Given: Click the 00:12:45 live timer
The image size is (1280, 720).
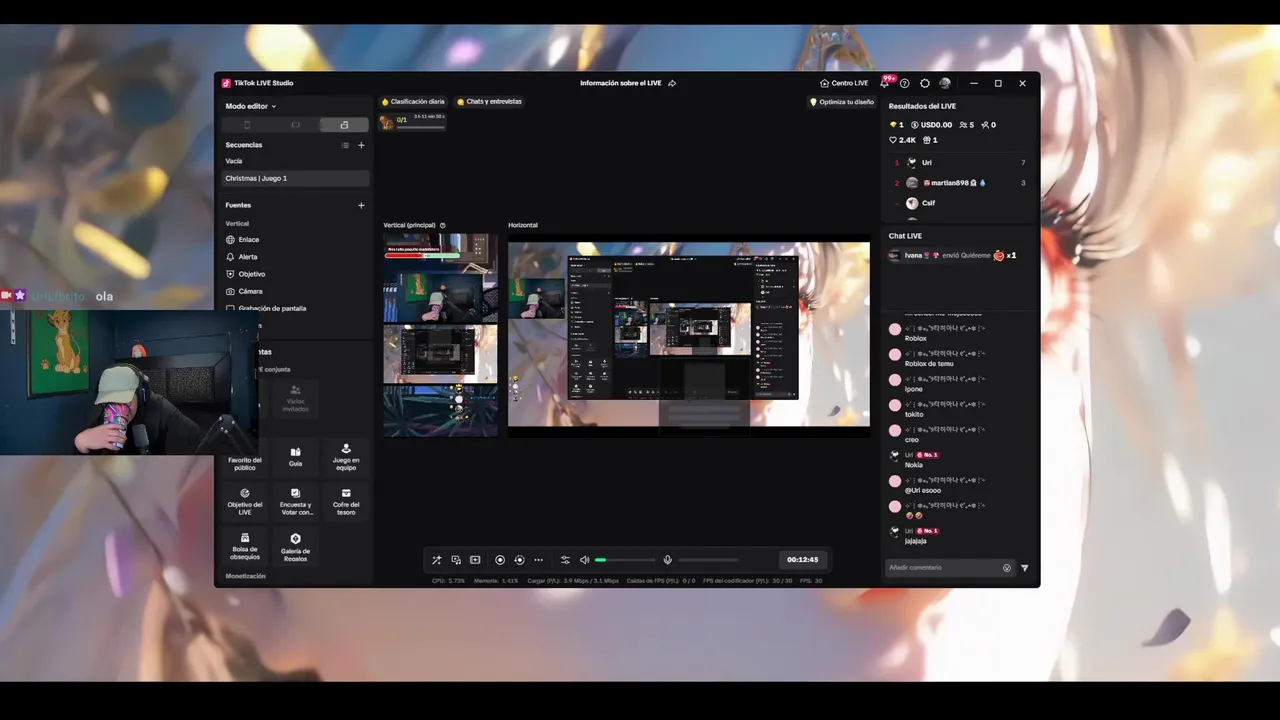Looking at the screenshot, I should pos(802,560).
